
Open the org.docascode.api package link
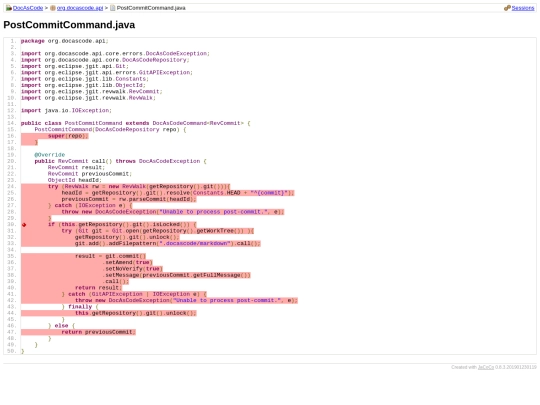pyautogui.click(x=80, y=8)
